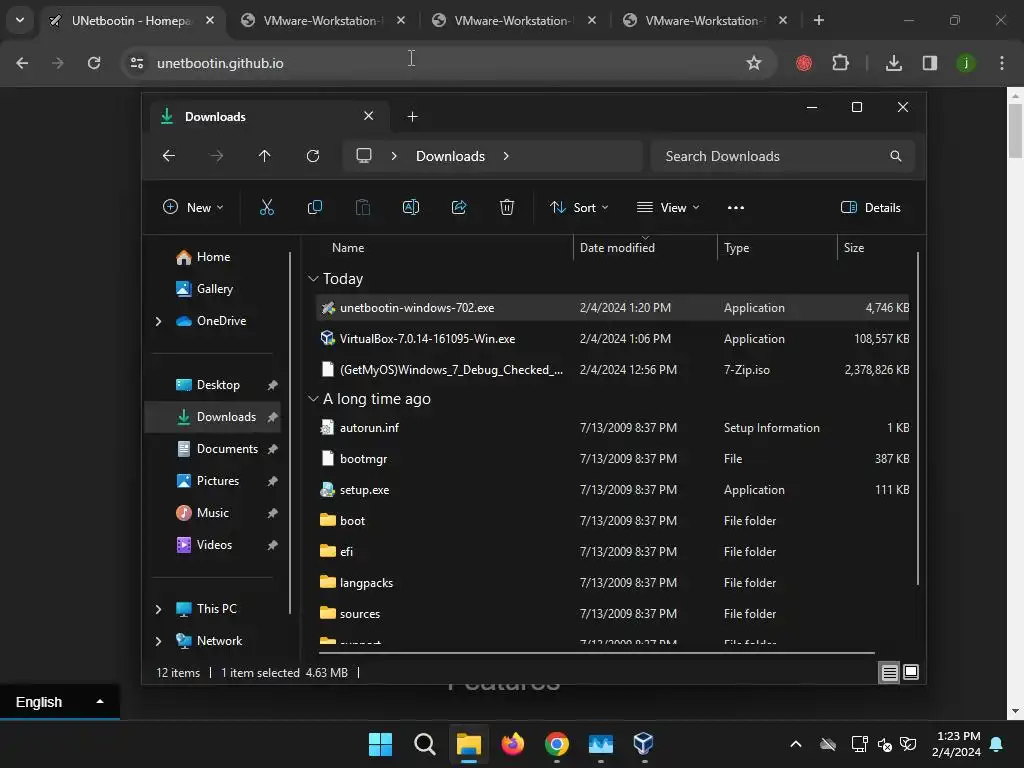Screen dimensions: 1024x768
Task: Click the horizontal scrollbar in file list
Action: pos(596,652)
